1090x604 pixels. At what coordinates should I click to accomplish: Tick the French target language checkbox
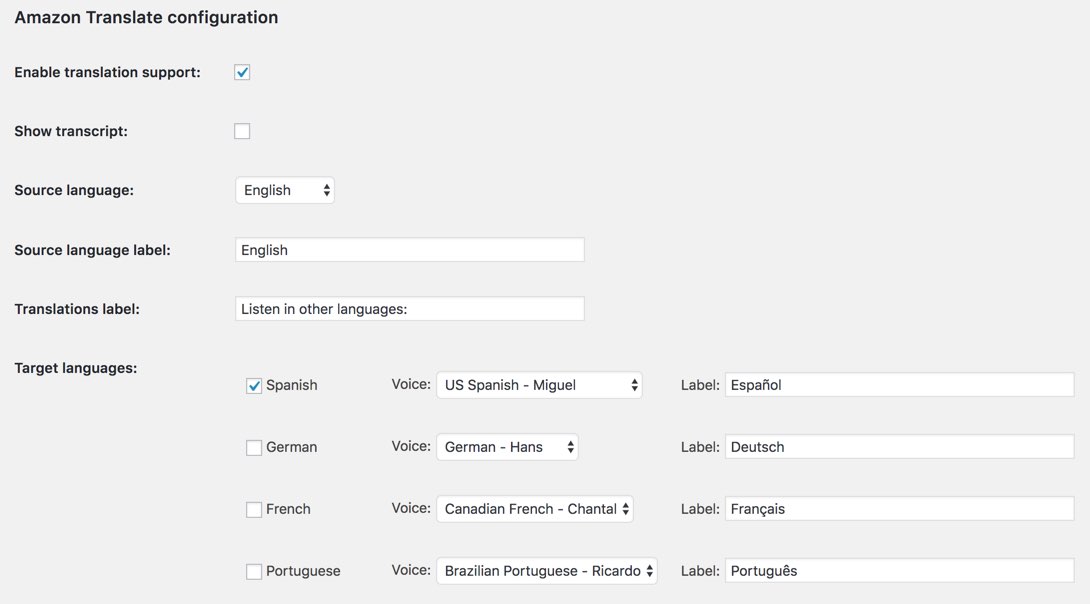(x=254, y=509)
